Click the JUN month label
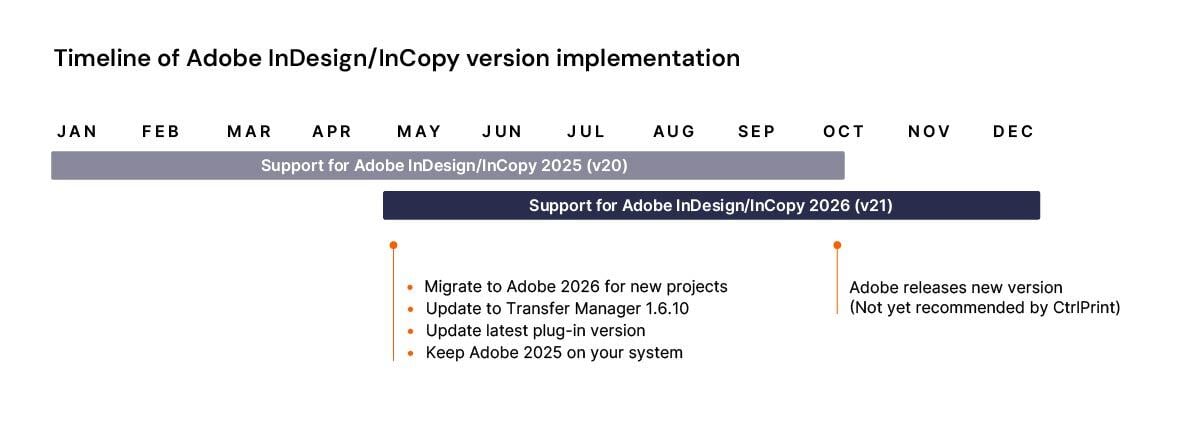The height and width of the screenshot is (423, 1200). click(x=502, y=131)
